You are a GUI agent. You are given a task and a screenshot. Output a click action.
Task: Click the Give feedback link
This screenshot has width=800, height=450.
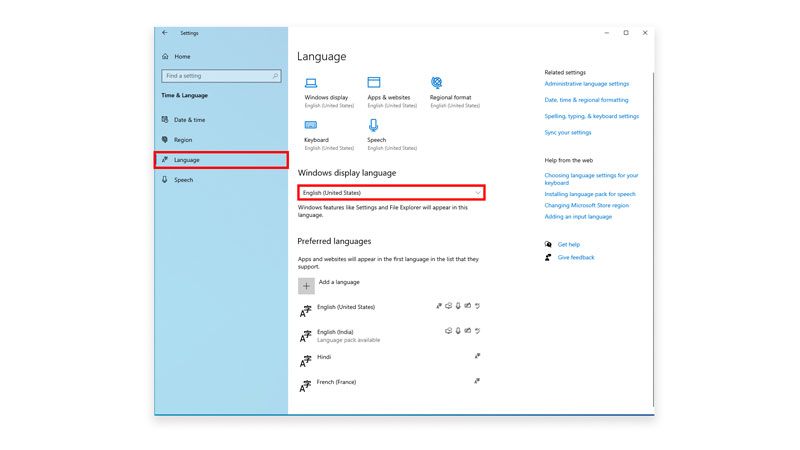pos(576,258)
